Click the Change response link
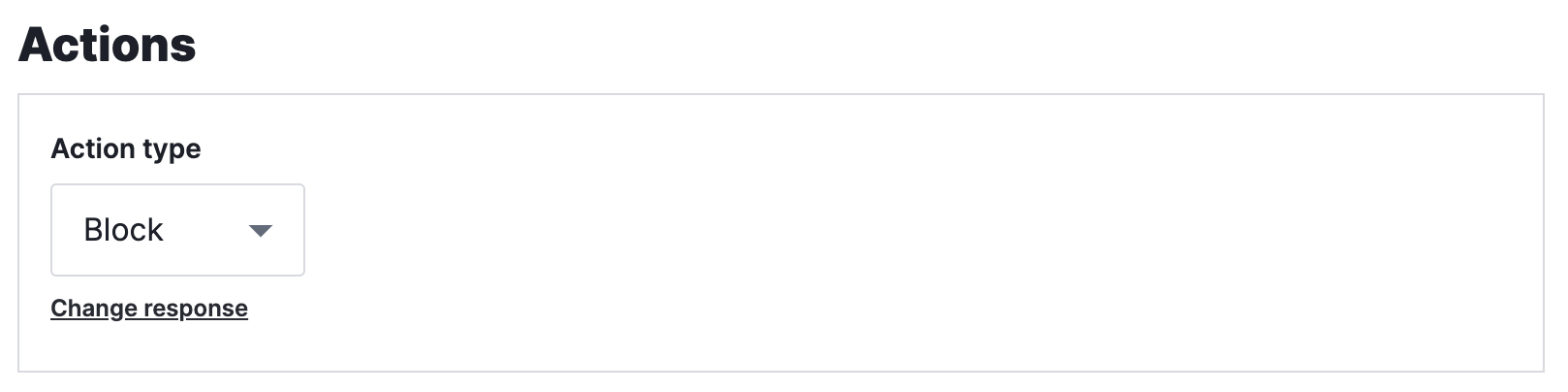 [x=149, y=309]
